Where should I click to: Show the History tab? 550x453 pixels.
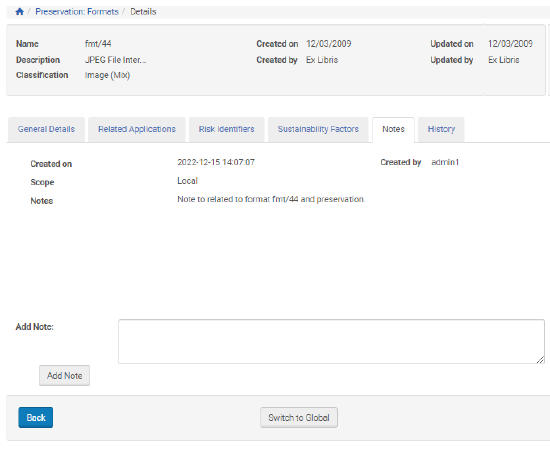click(x=441, y=129)
